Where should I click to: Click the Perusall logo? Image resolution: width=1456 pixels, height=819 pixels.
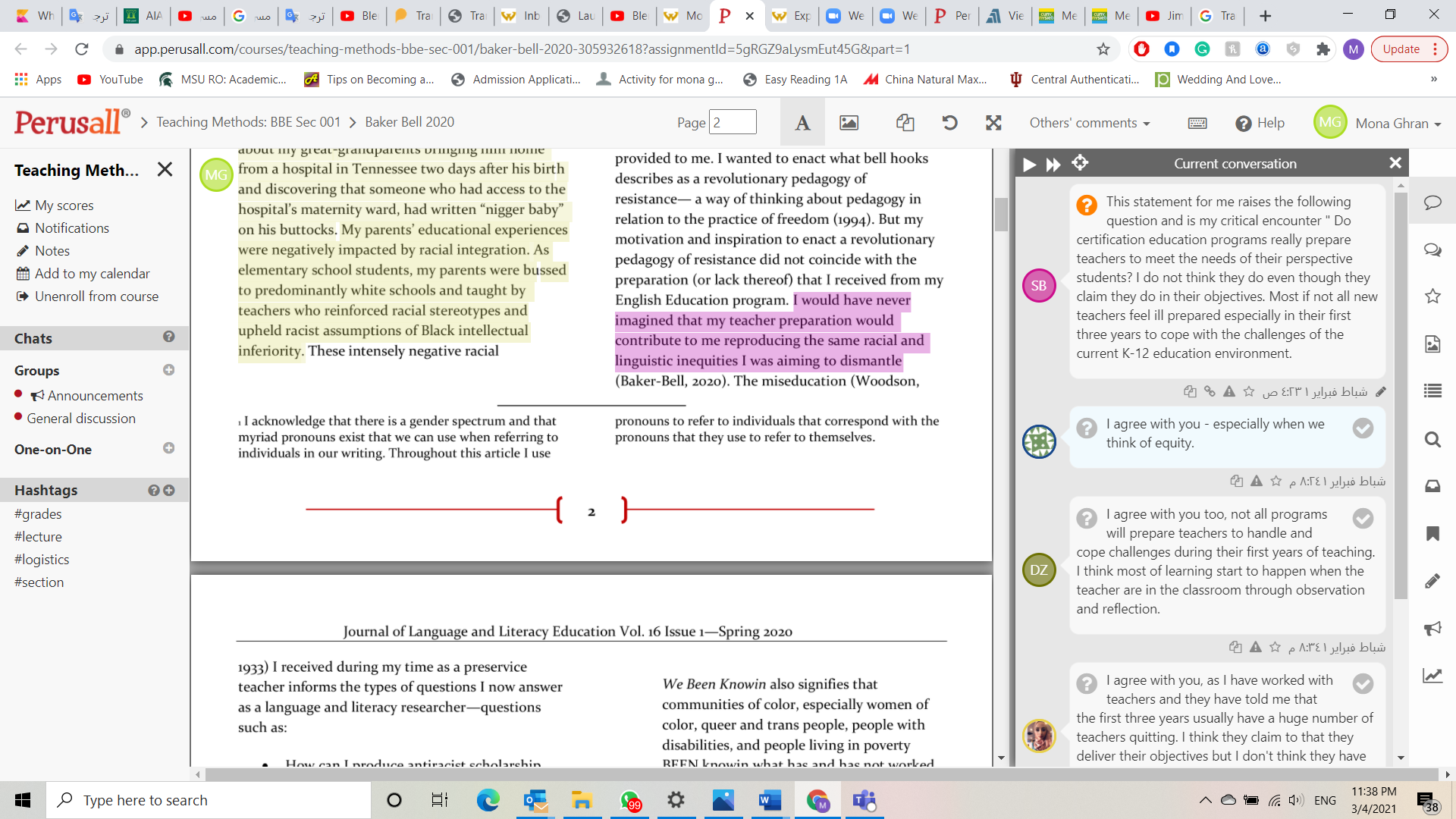pos(72,122)
